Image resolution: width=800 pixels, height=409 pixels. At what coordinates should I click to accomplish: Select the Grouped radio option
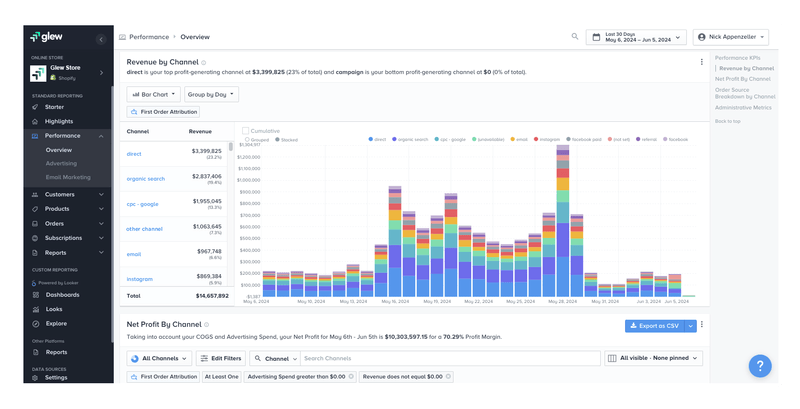click(247, 140)
